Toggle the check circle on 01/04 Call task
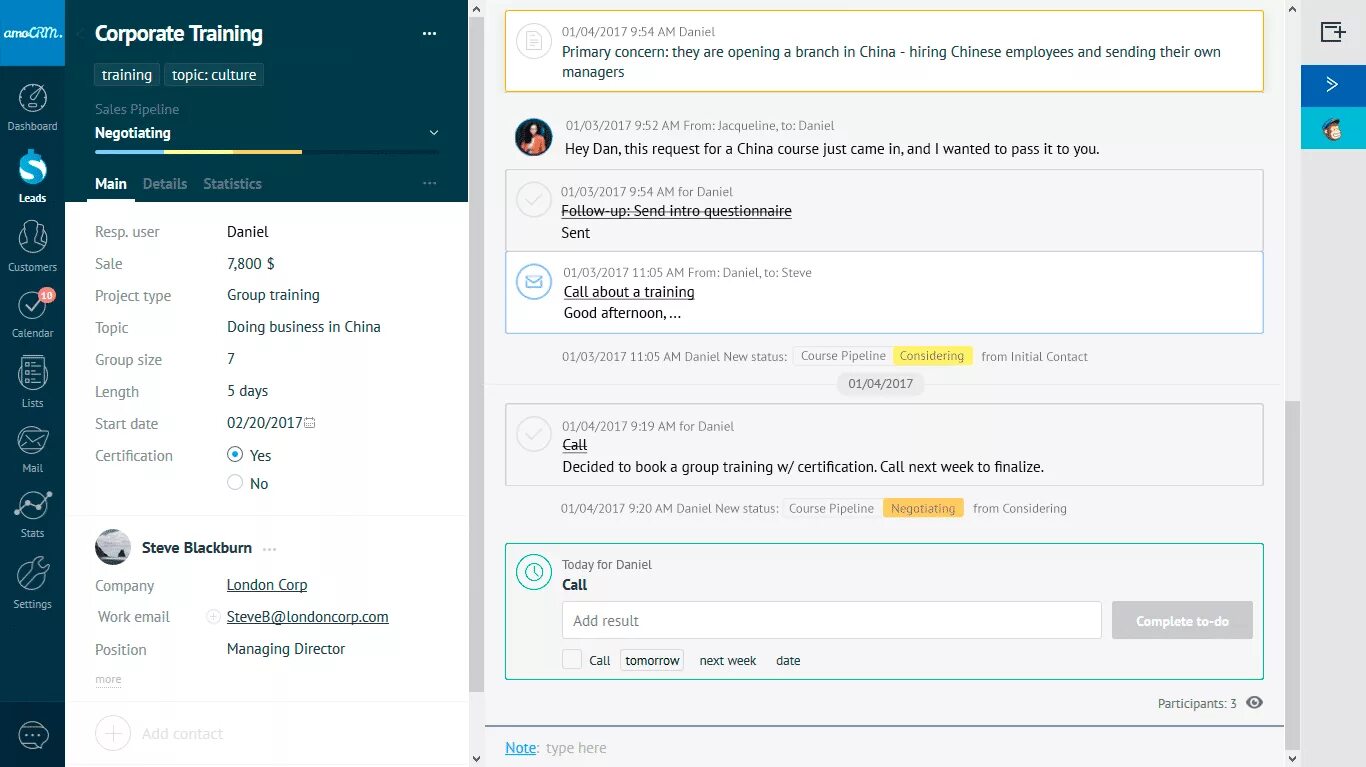 click(x=534, y=434)
